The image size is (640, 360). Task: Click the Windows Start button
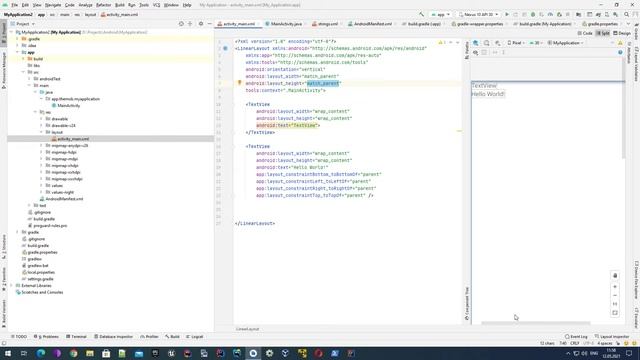tap(8, 353)
